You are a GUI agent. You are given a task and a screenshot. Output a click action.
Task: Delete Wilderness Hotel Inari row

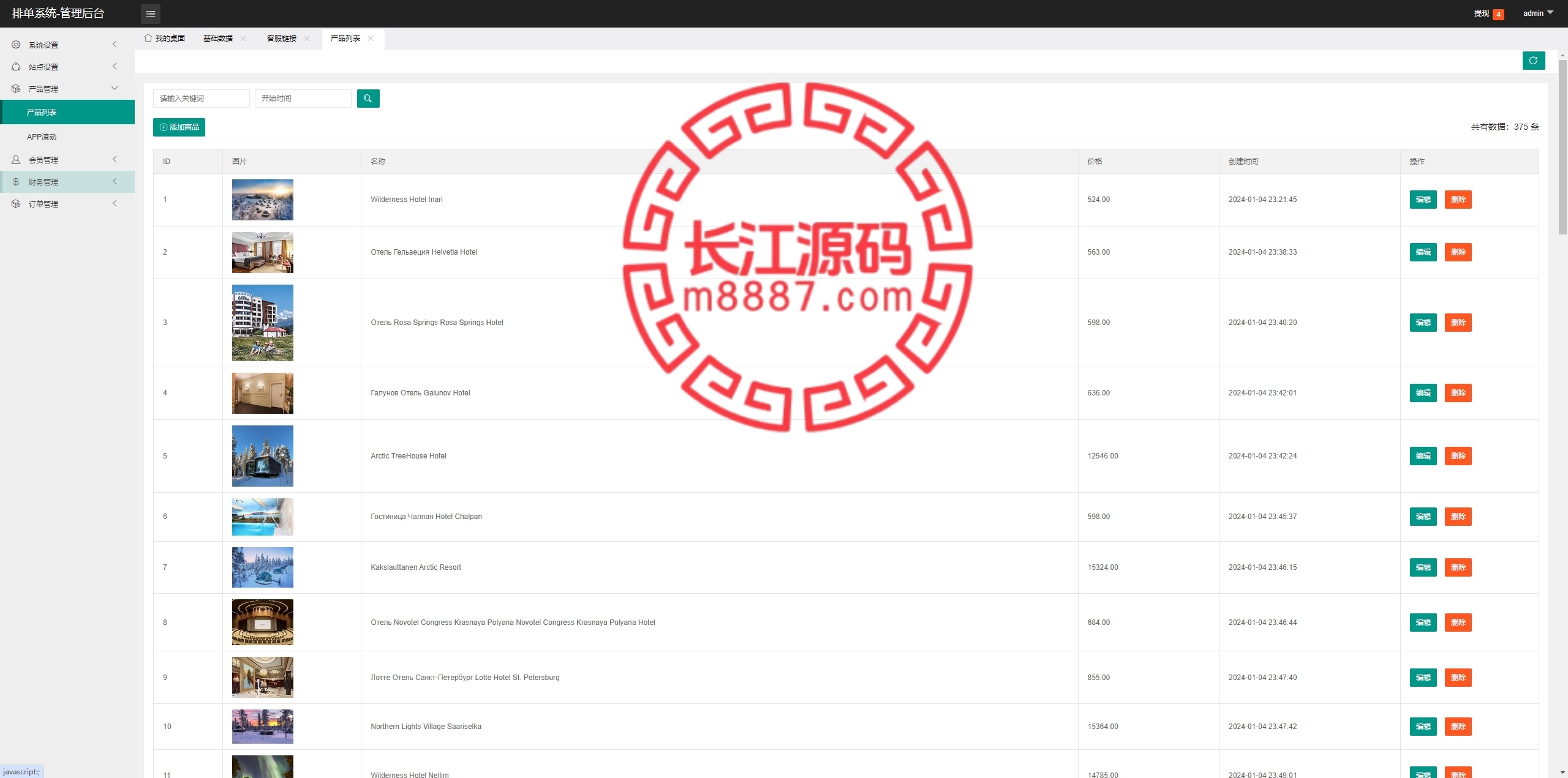click(1458, 200)
